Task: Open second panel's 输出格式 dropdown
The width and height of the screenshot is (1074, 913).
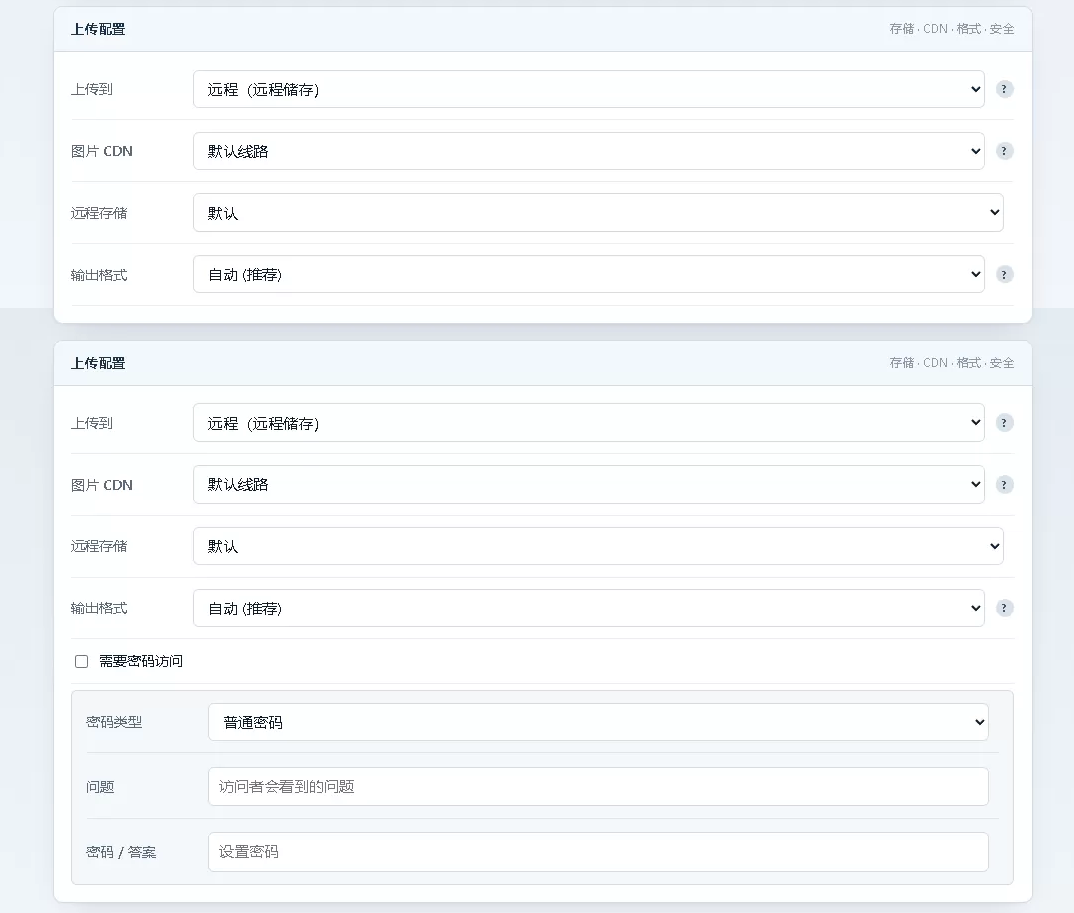Action: point(588,608)
